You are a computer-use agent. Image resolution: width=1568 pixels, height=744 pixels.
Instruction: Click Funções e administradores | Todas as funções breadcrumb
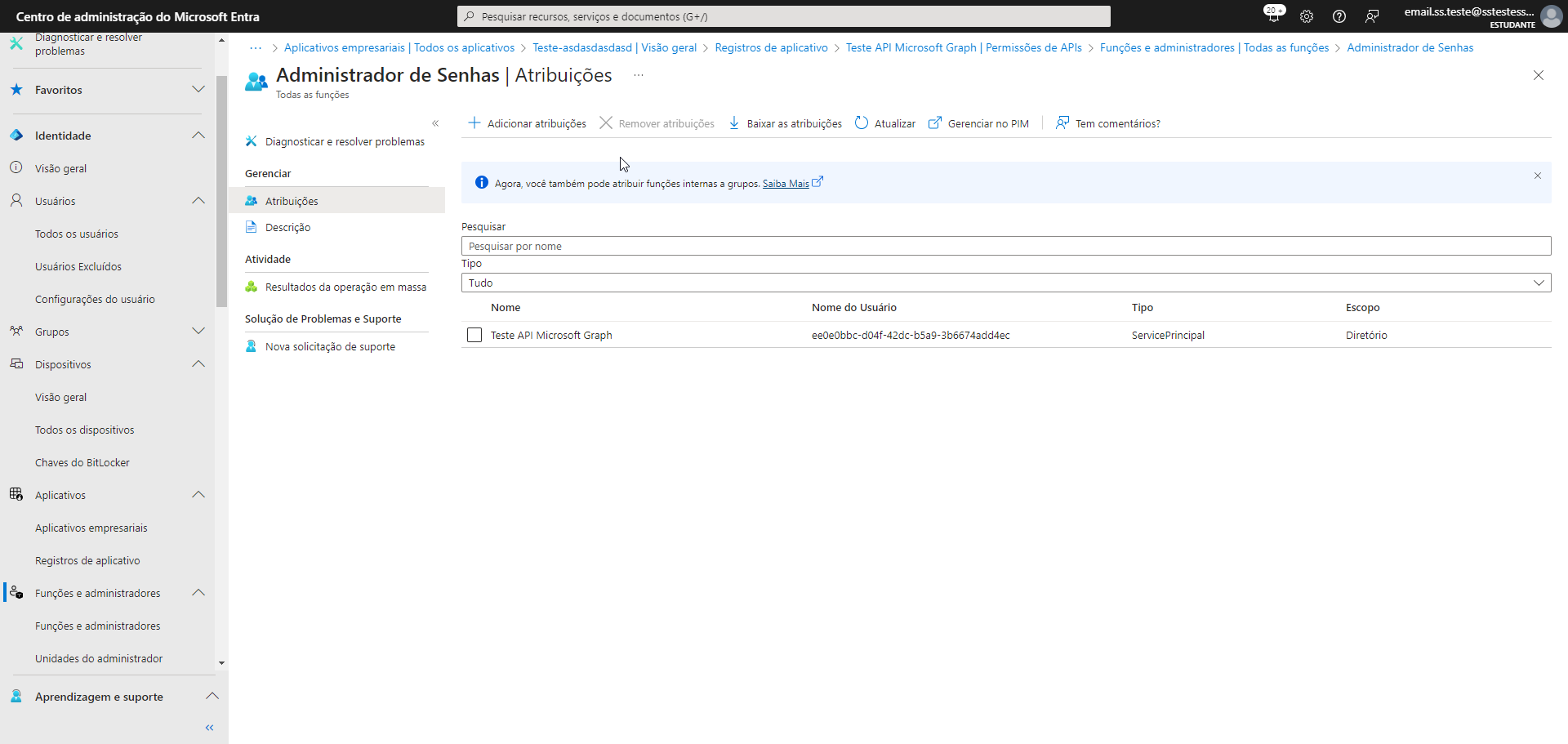click(x=1214, y=47)
